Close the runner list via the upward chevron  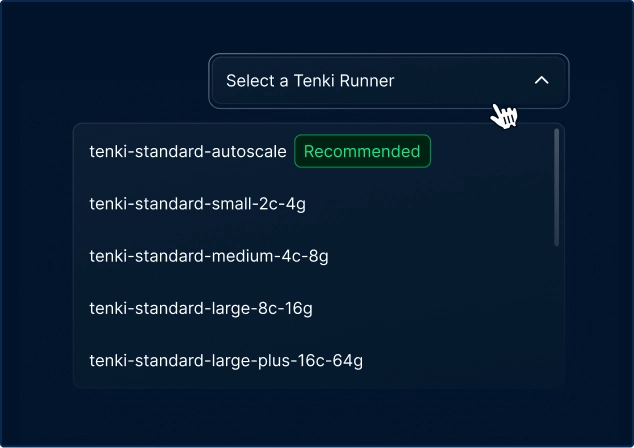(x=541, y=81)
